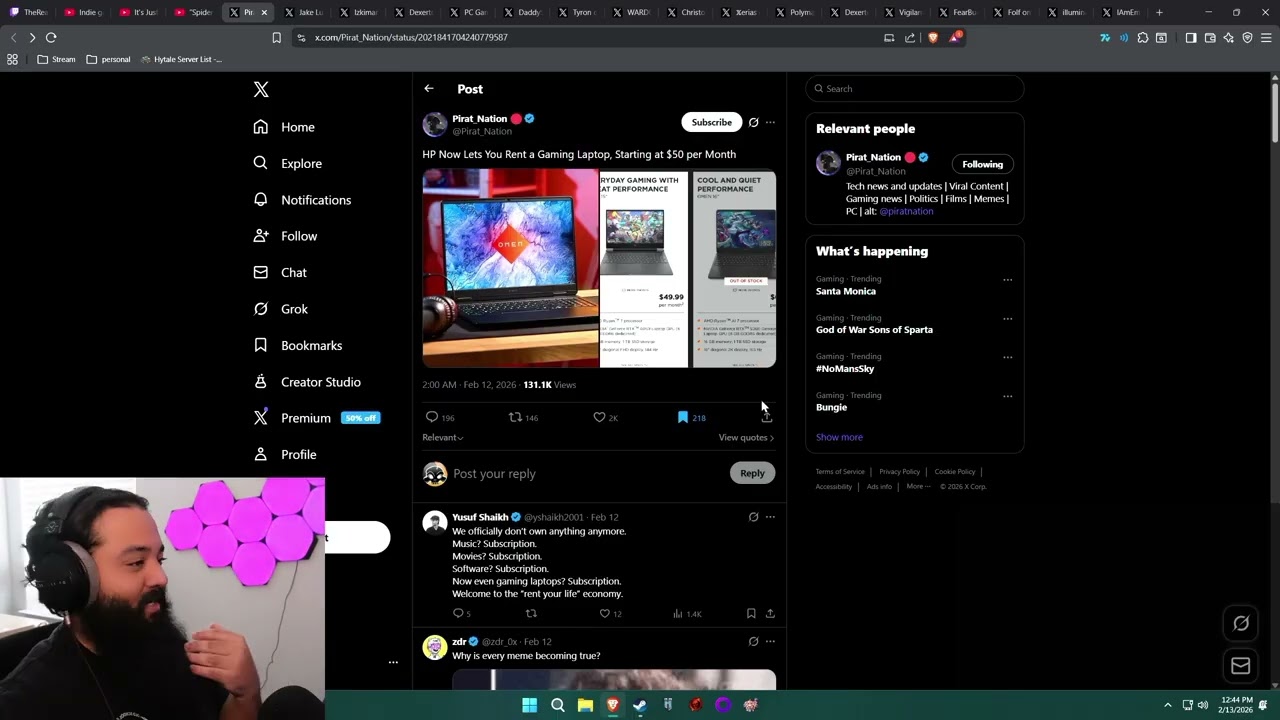Open the Windows Start menu
The height and width of the screenshot is (720, 1280).
[529, 705]
